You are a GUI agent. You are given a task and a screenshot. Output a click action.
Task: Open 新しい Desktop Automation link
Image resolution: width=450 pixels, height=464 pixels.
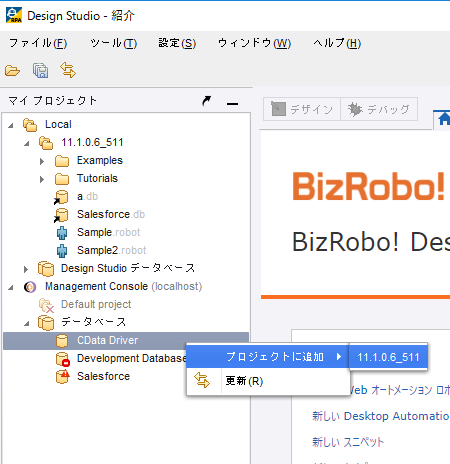[380, 416]
